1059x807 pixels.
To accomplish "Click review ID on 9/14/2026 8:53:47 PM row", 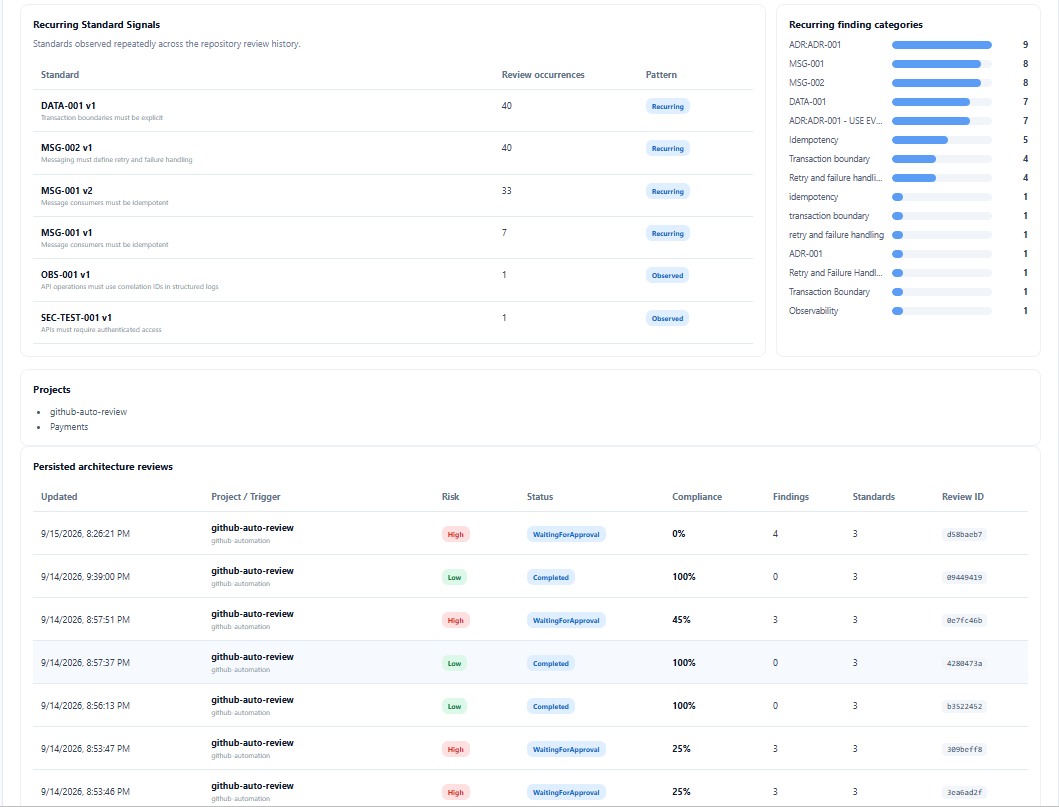I will pos(964,750).
